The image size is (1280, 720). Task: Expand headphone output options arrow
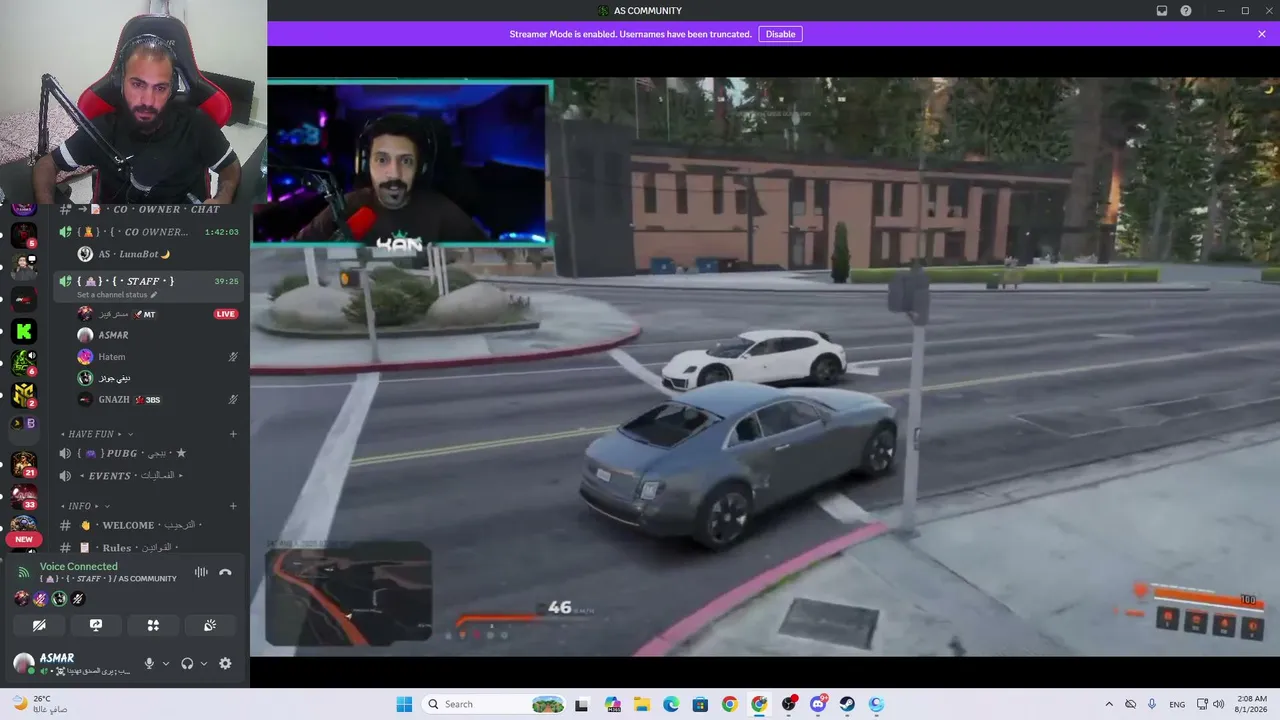pyautogui.click(x=204, y=663)
